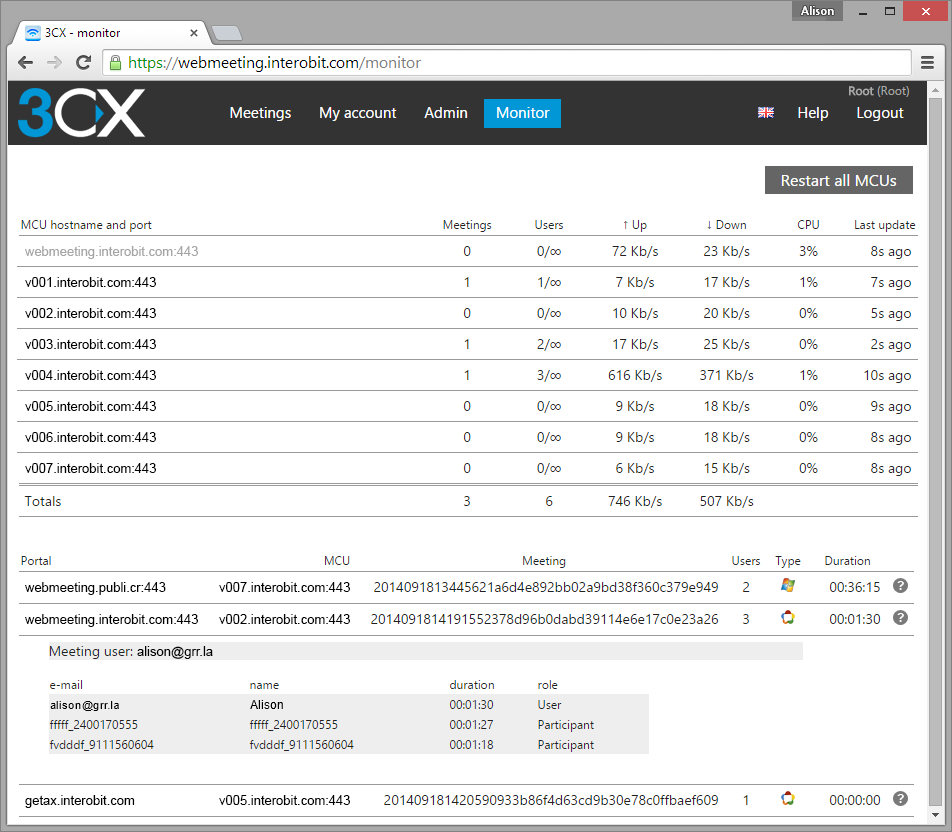The height and width of the screenshot is (832, 952).
Task: Click the browser forward arrow
Action: (x=55, y=63)
